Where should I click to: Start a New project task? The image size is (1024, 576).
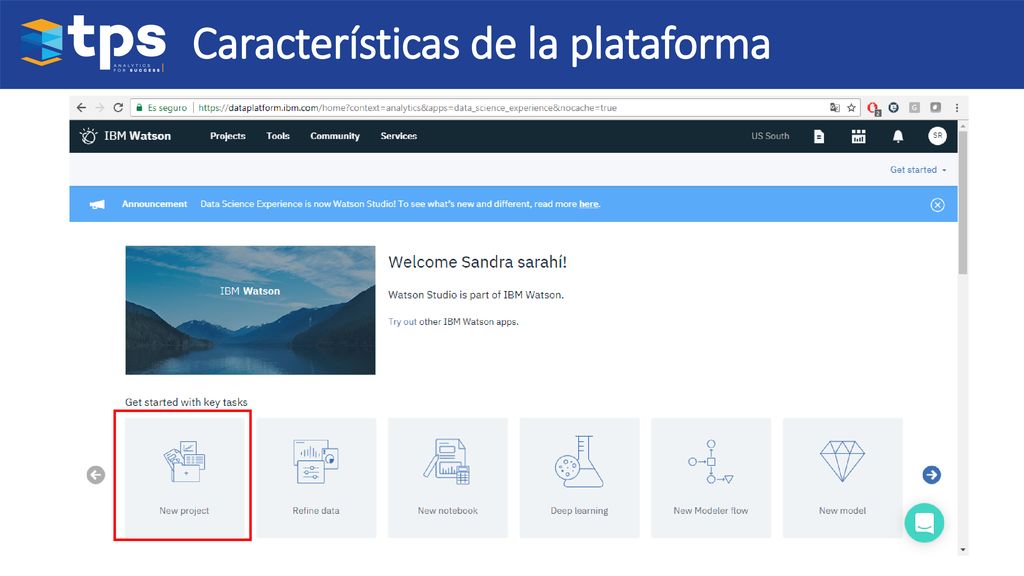pos(185,478)
